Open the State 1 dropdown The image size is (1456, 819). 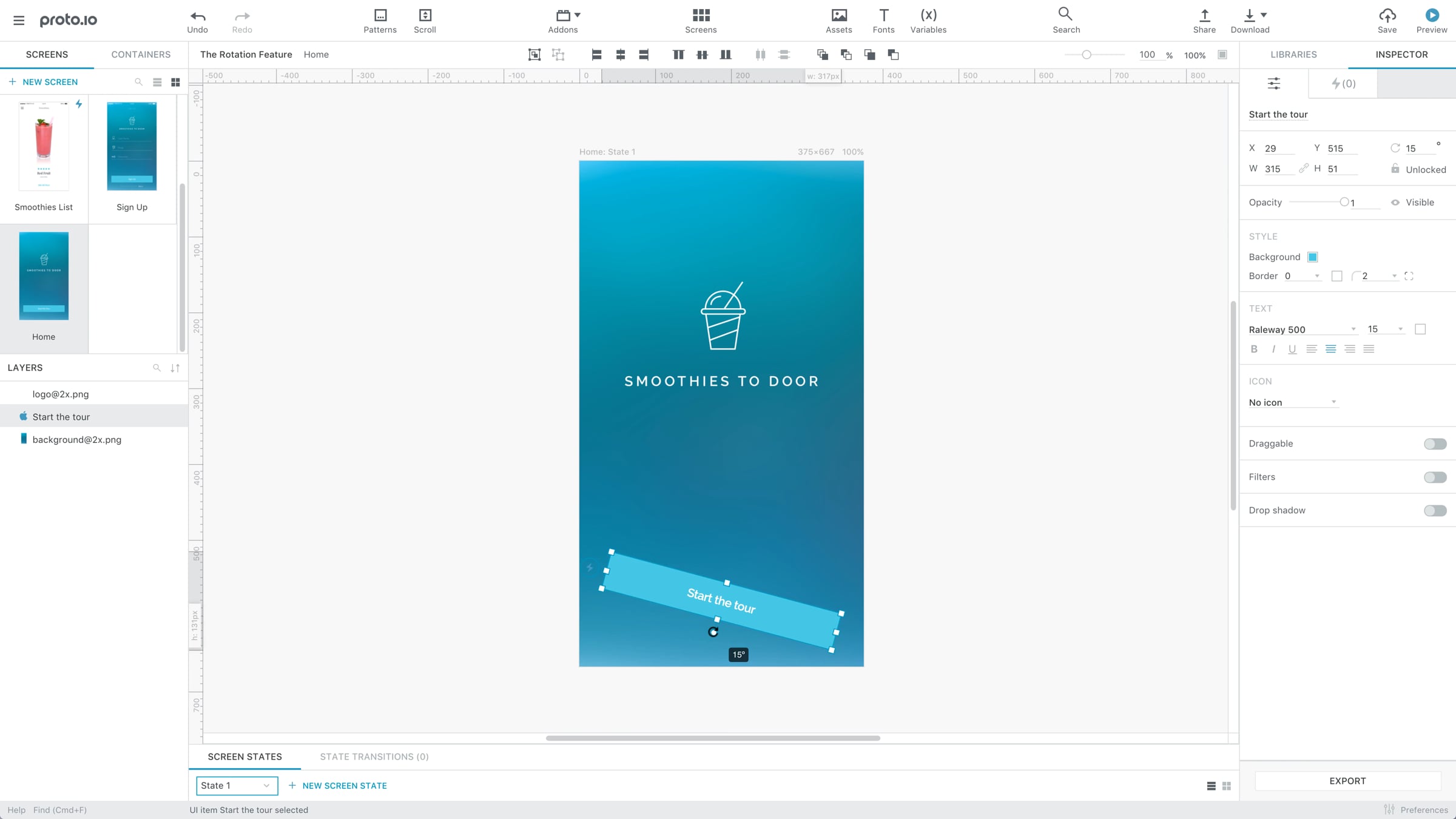pos(237,786)
